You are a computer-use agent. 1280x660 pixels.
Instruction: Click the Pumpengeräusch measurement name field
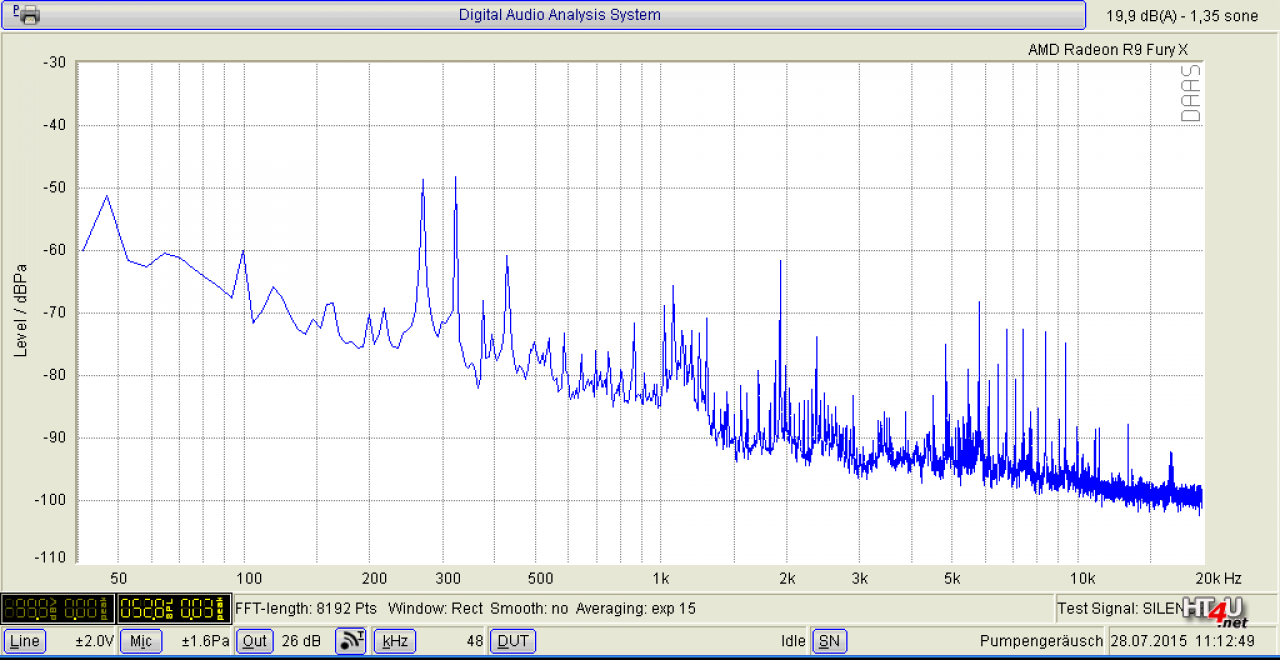[1041, 641]
